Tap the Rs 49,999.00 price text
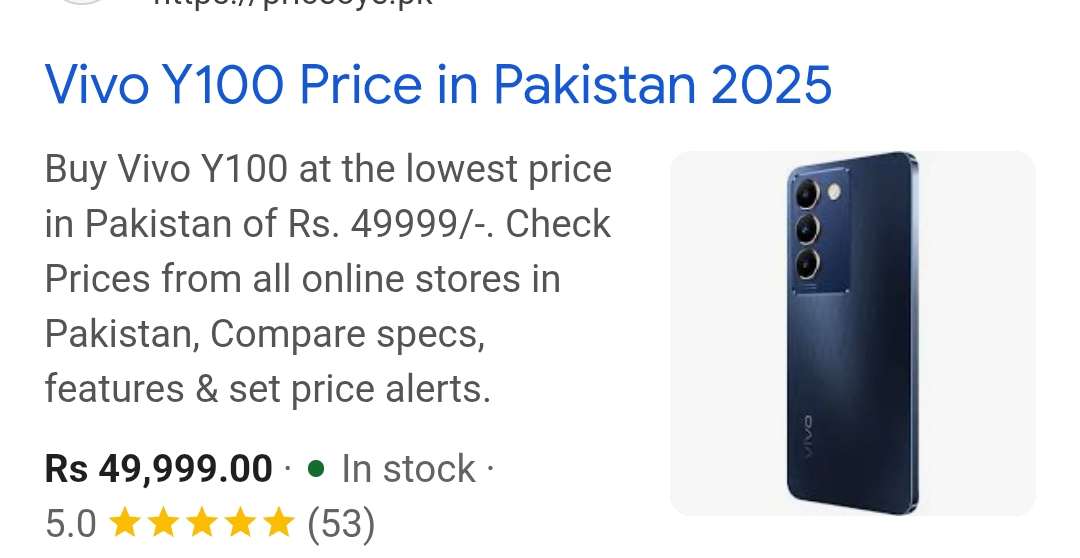Image resolution: width=1080 pixels, height=558 pixels. pyautogui.click(x=158, y=469)
